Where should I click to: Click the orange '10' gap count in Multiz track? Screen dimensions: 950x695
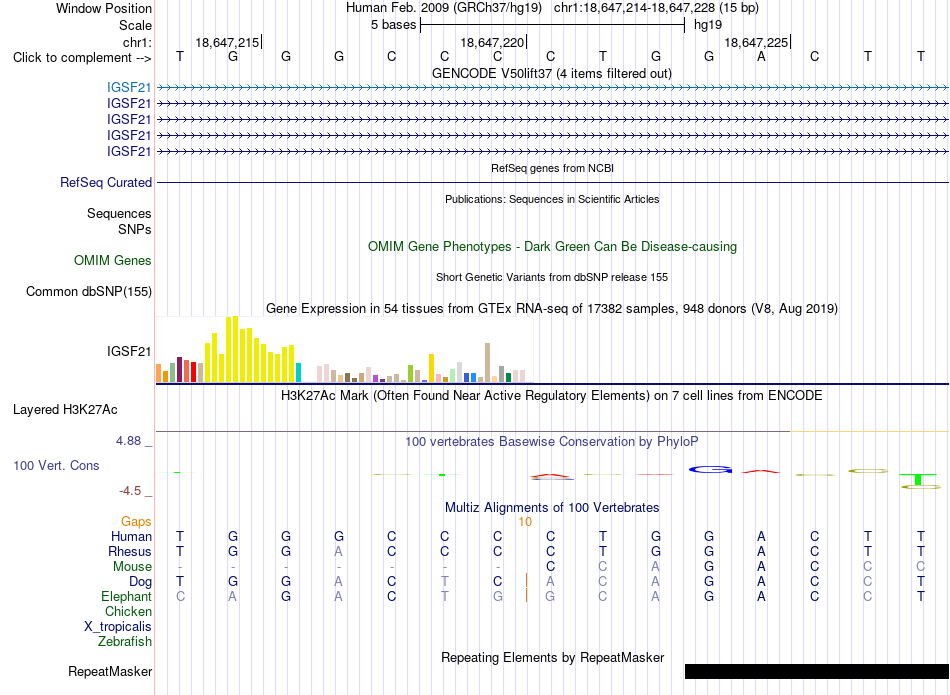[x=525, y=522]
